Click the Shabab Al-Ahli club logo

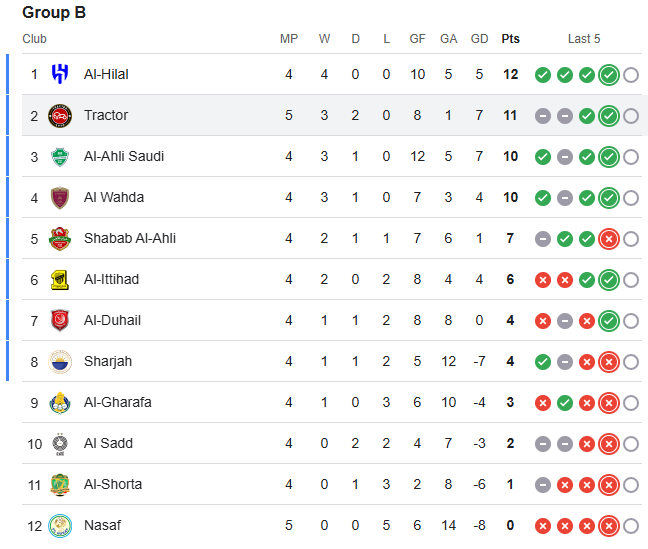tap(60, 238)
